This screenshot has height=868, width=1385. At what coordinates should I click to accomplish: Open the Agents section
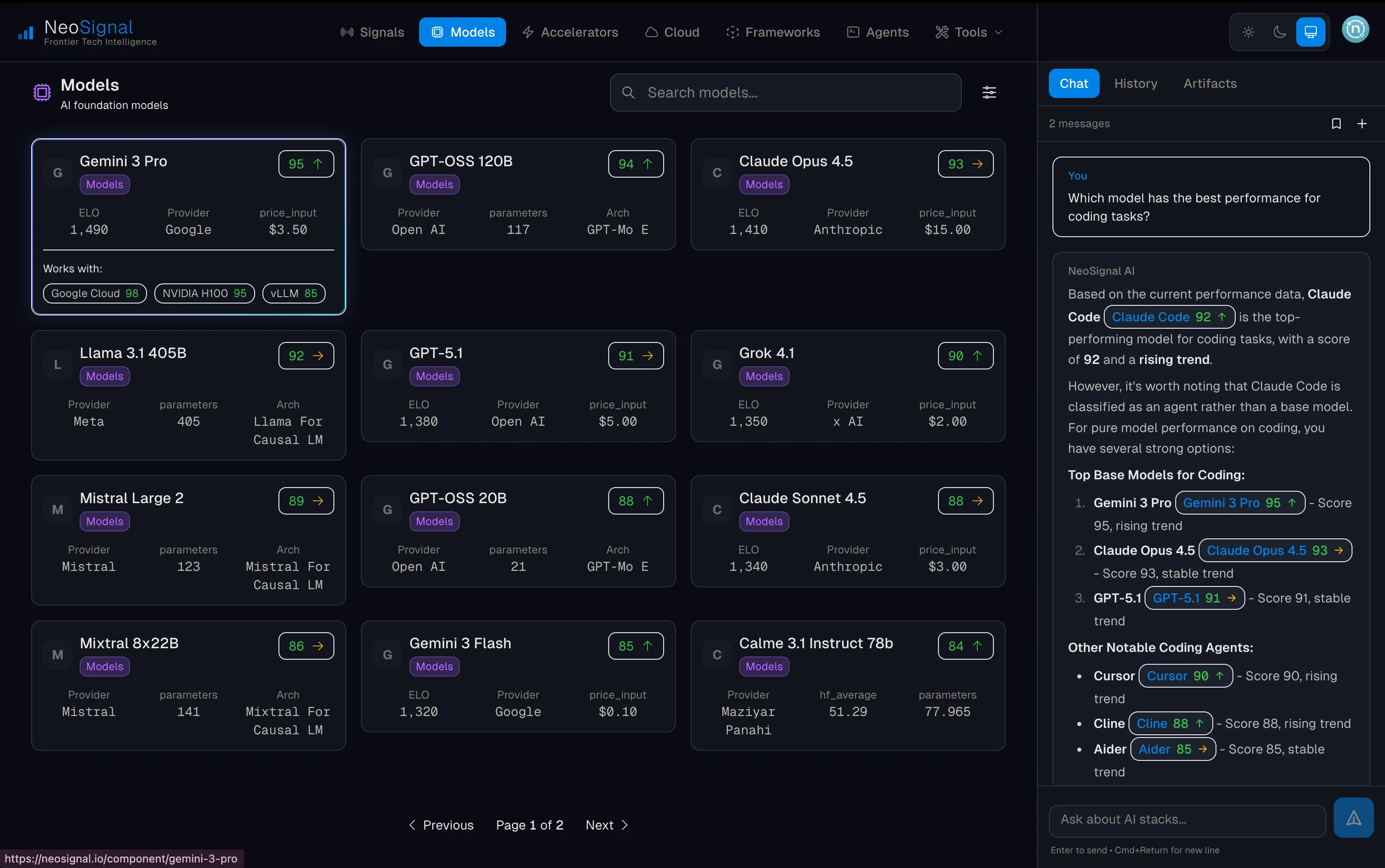[x=878, y=32]
